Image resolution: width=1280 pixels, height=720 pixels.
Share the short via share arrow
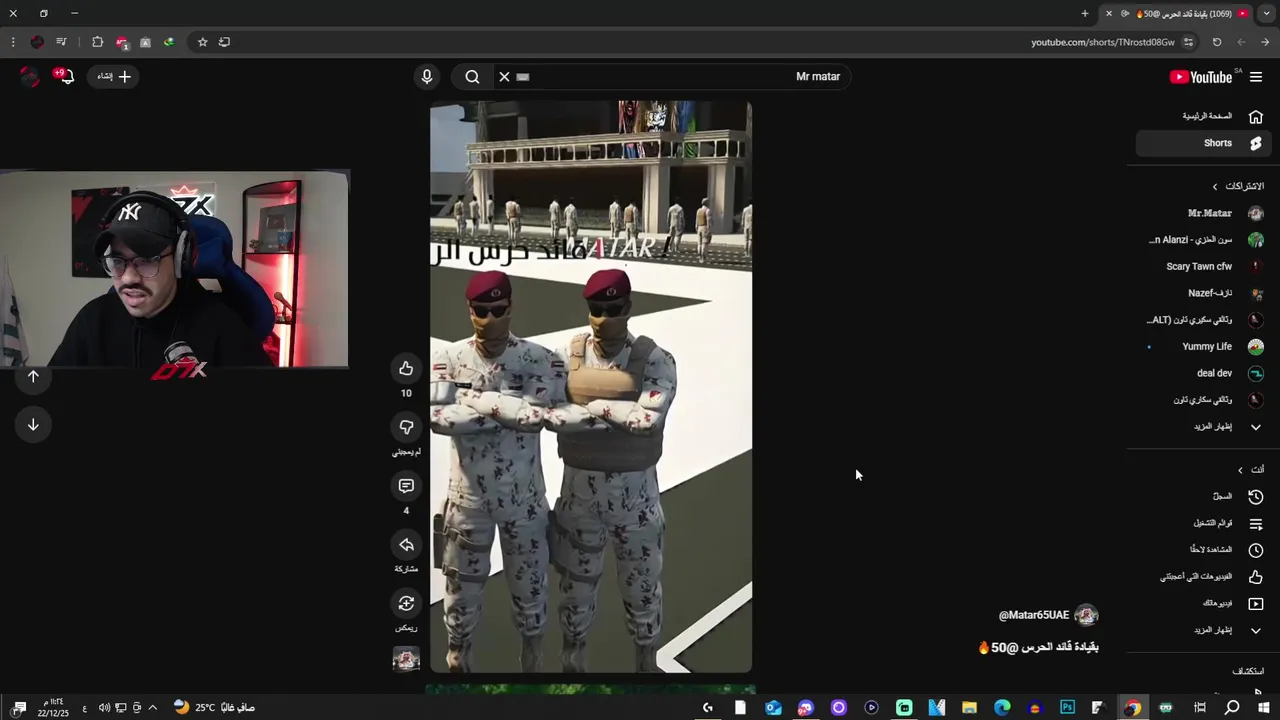tap(406, 545)
